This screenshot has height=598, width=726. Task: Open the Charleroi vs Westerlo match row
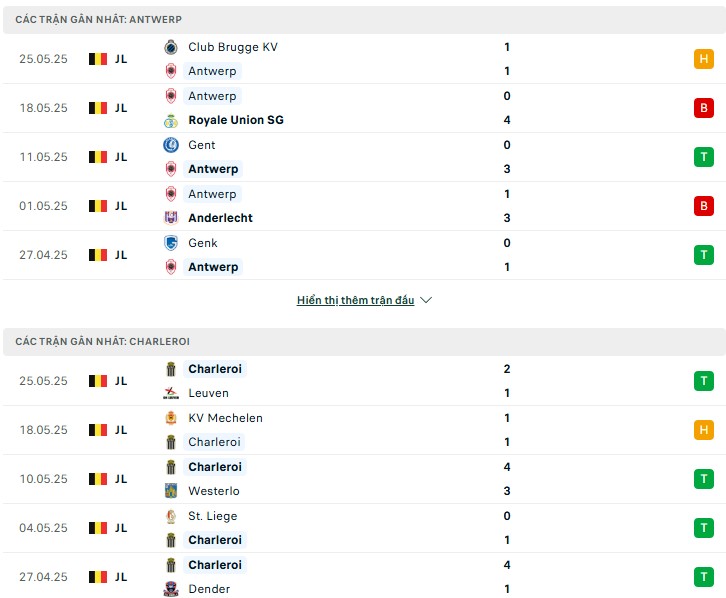click(x=364, y=480)
